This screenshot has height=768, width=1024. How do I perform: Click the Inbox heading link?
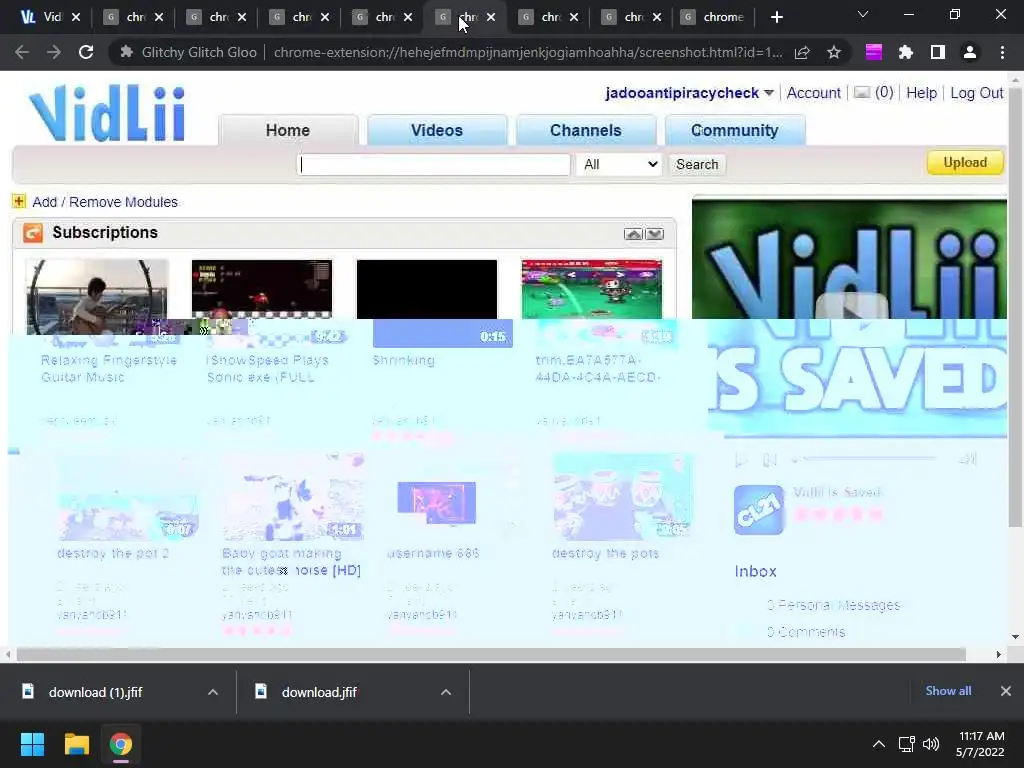point(756,571)
